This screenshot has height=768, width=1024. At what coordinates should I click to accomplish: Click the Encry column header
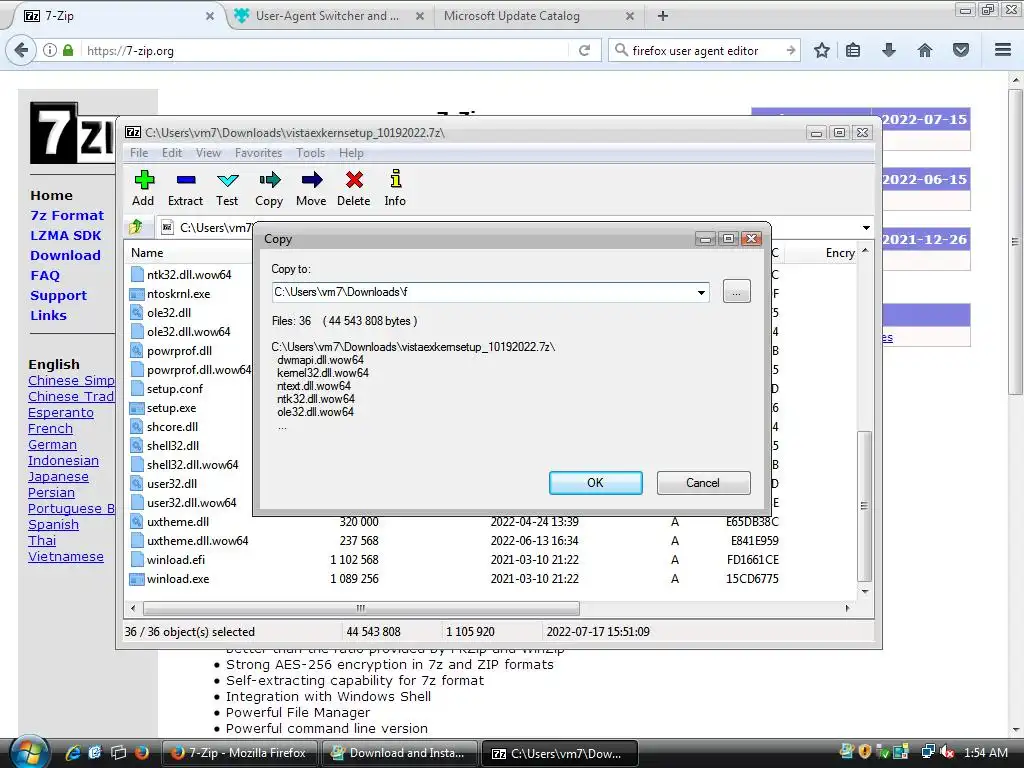(840, 253)
